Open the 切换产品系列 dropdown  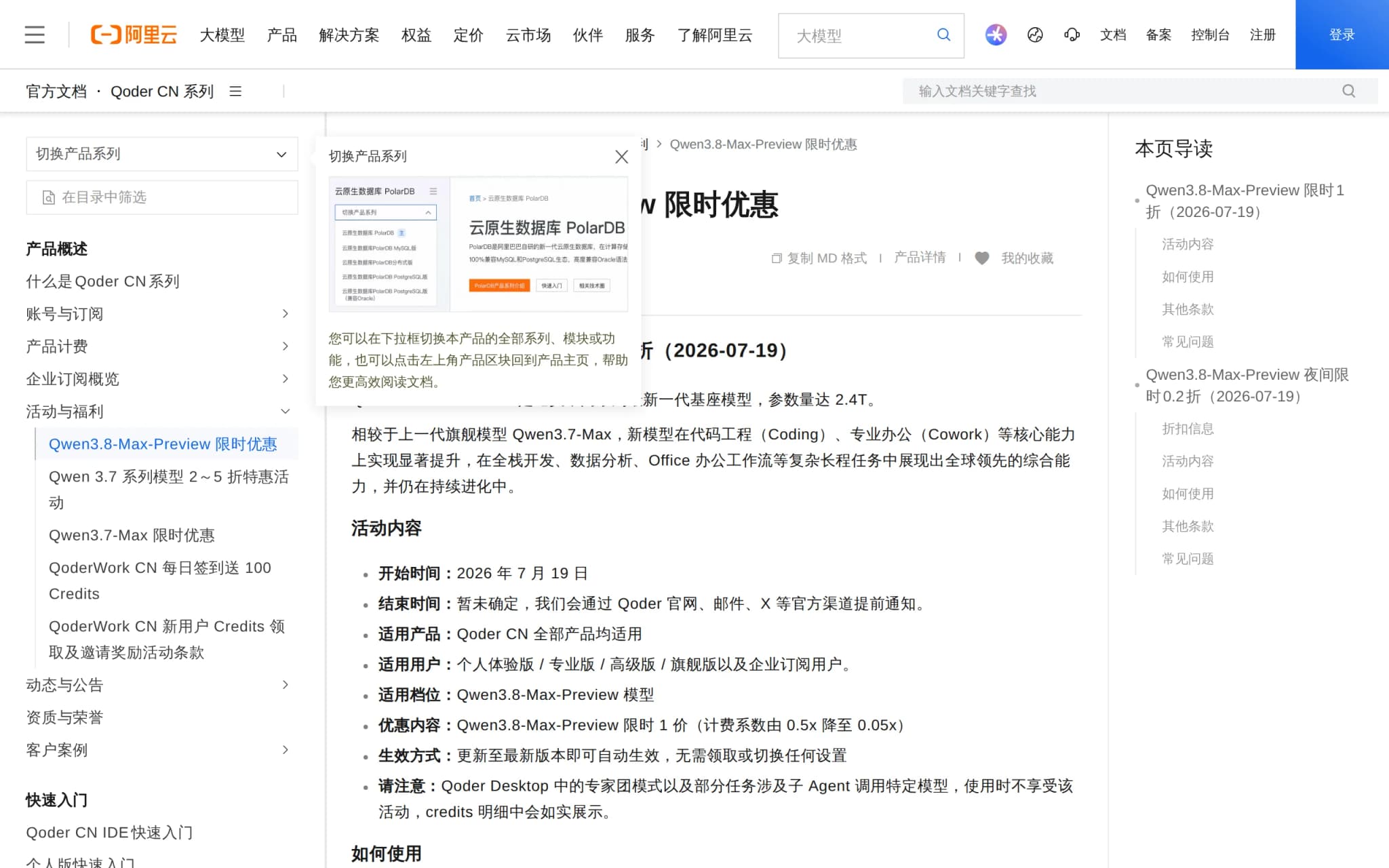click(162, 154)
